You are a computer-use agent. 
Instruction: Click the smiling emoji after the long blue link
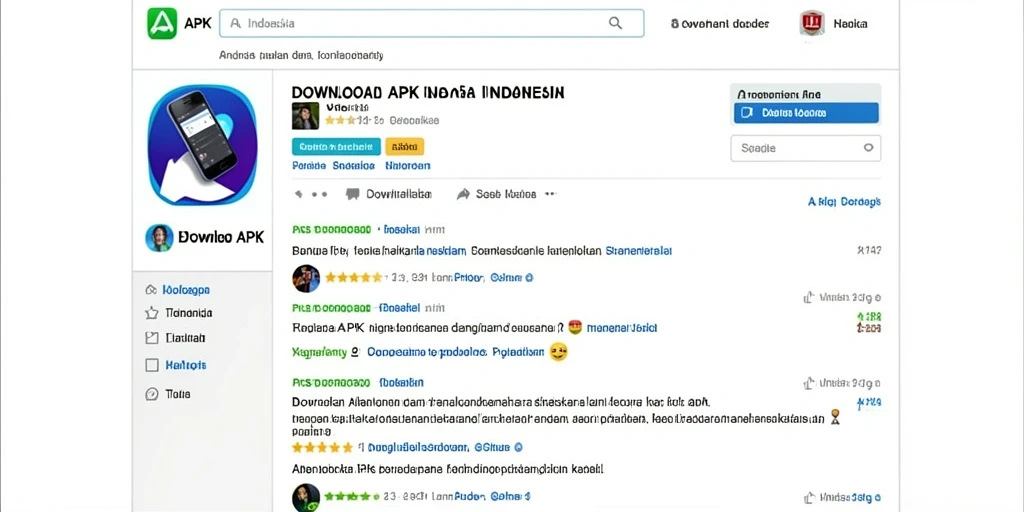click(558, 352)
